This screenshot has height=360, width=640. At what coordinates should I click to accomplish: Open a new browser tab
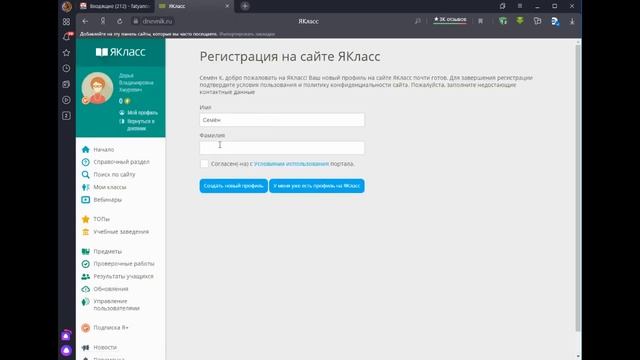click(x=245, y=6)
